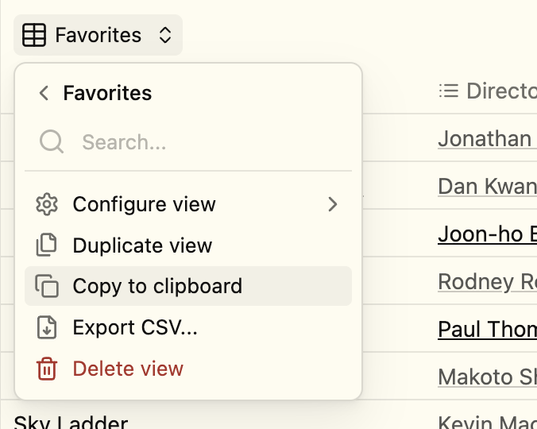Select Duplicate view menu item
This screenshot has width=537, height=429.
point(188,245)
